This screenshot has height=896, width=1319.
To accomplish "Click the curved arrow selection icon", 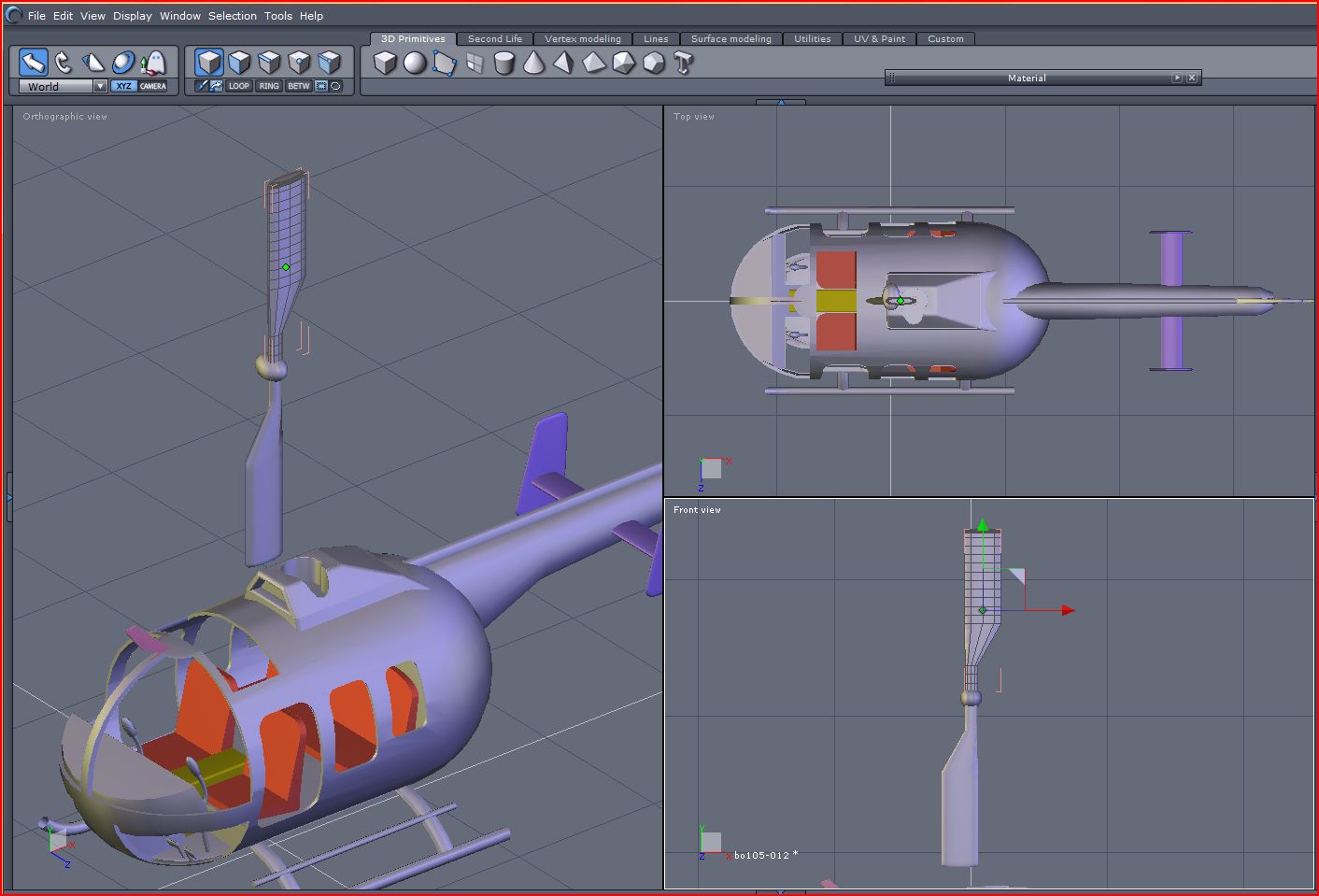I will pos(216,86).
